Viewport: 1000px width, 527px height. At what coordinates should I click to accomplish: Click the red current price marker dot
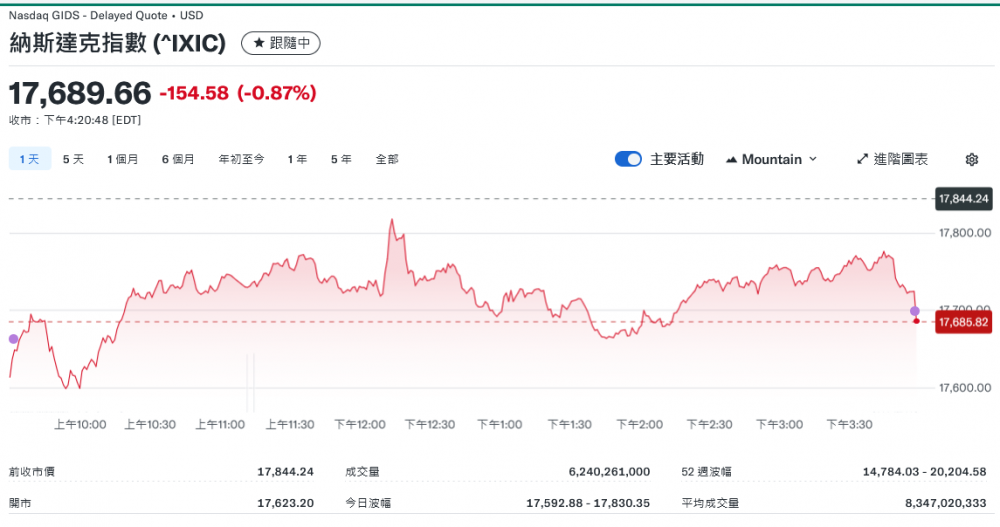(916, 321)
